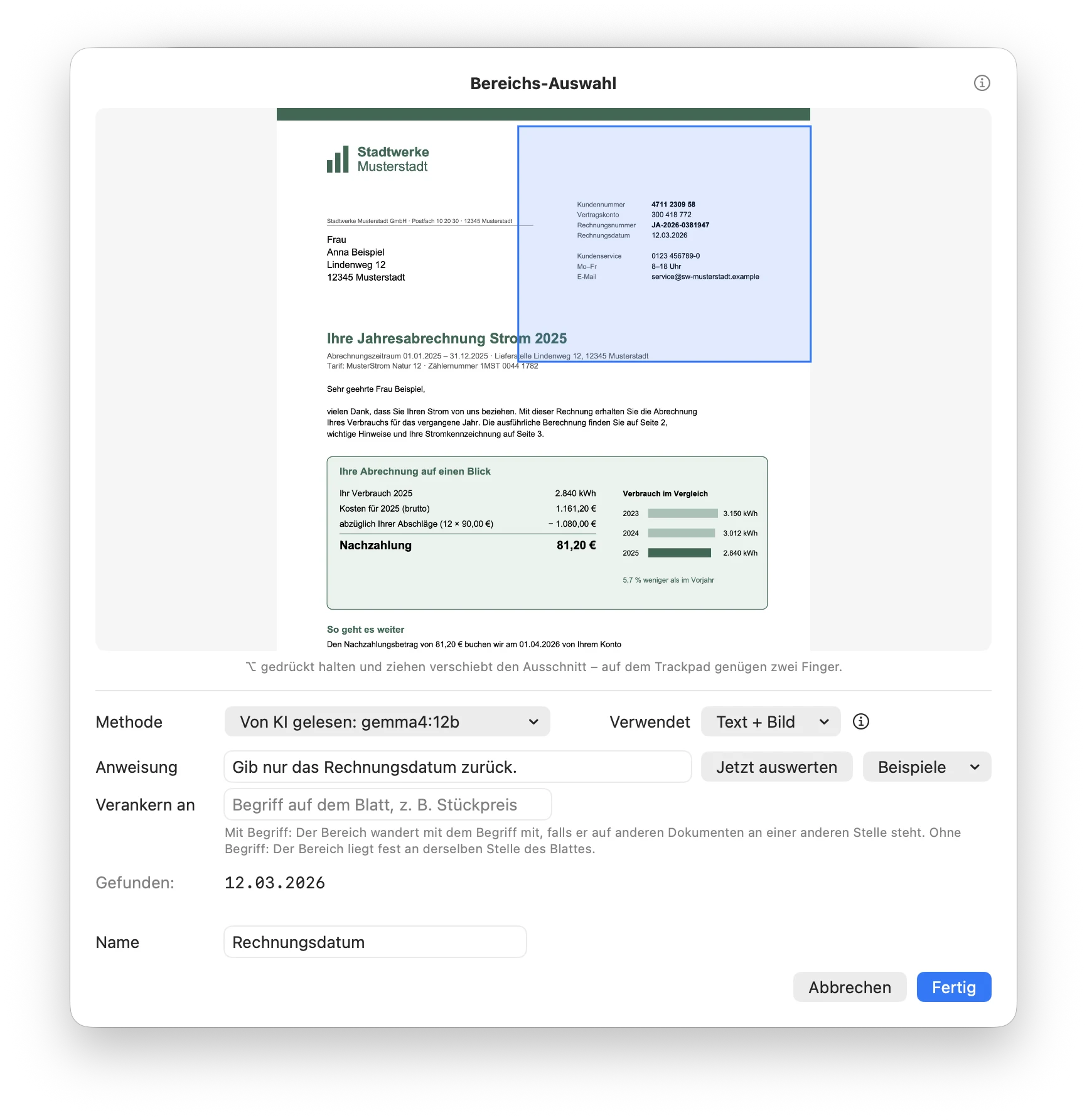Image resolution: width=1087 pixels, height=1120 pixels.
Task: Click the found value '12.03.2026' next to Gefunden
Action: pos(275,883)
